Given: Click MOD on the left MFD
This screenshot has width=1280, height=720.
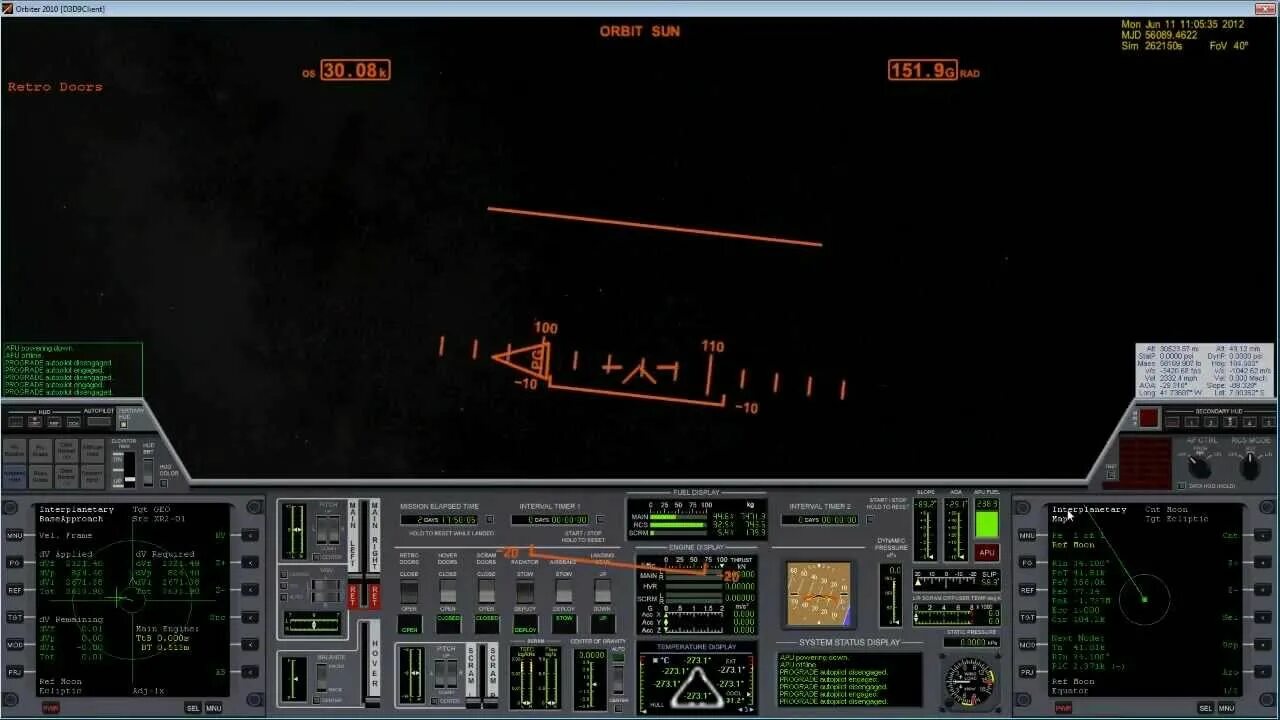Looking at the screenshot, I should coord(15,644).
